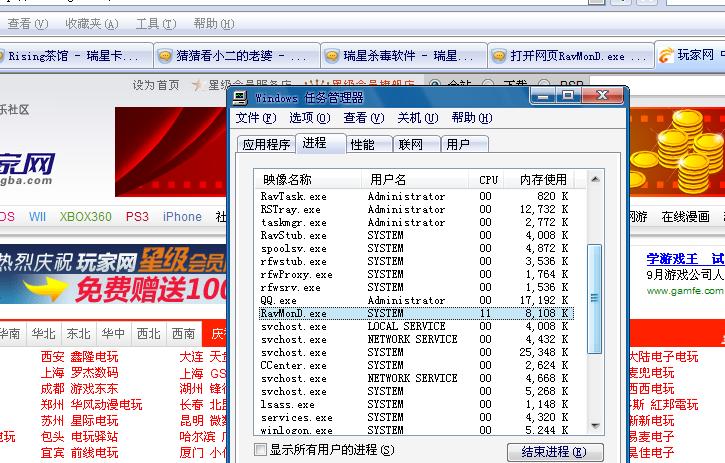725x463 pixels.
Task: Open the 查看(V) menu in Task Manager
Action: (x=364, y=118)
